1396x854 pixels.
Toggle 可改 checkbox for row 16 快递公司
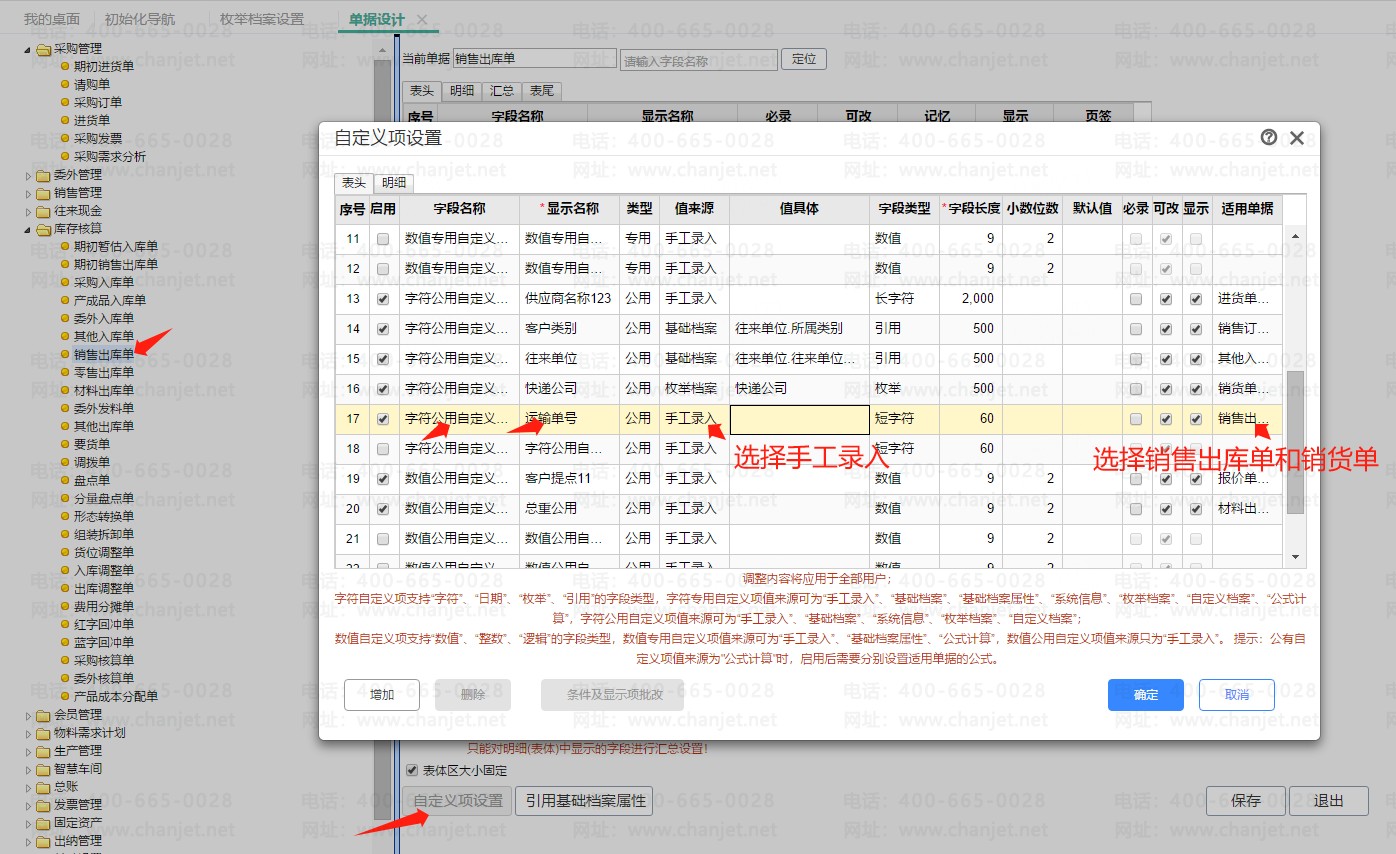(1166, 389)
